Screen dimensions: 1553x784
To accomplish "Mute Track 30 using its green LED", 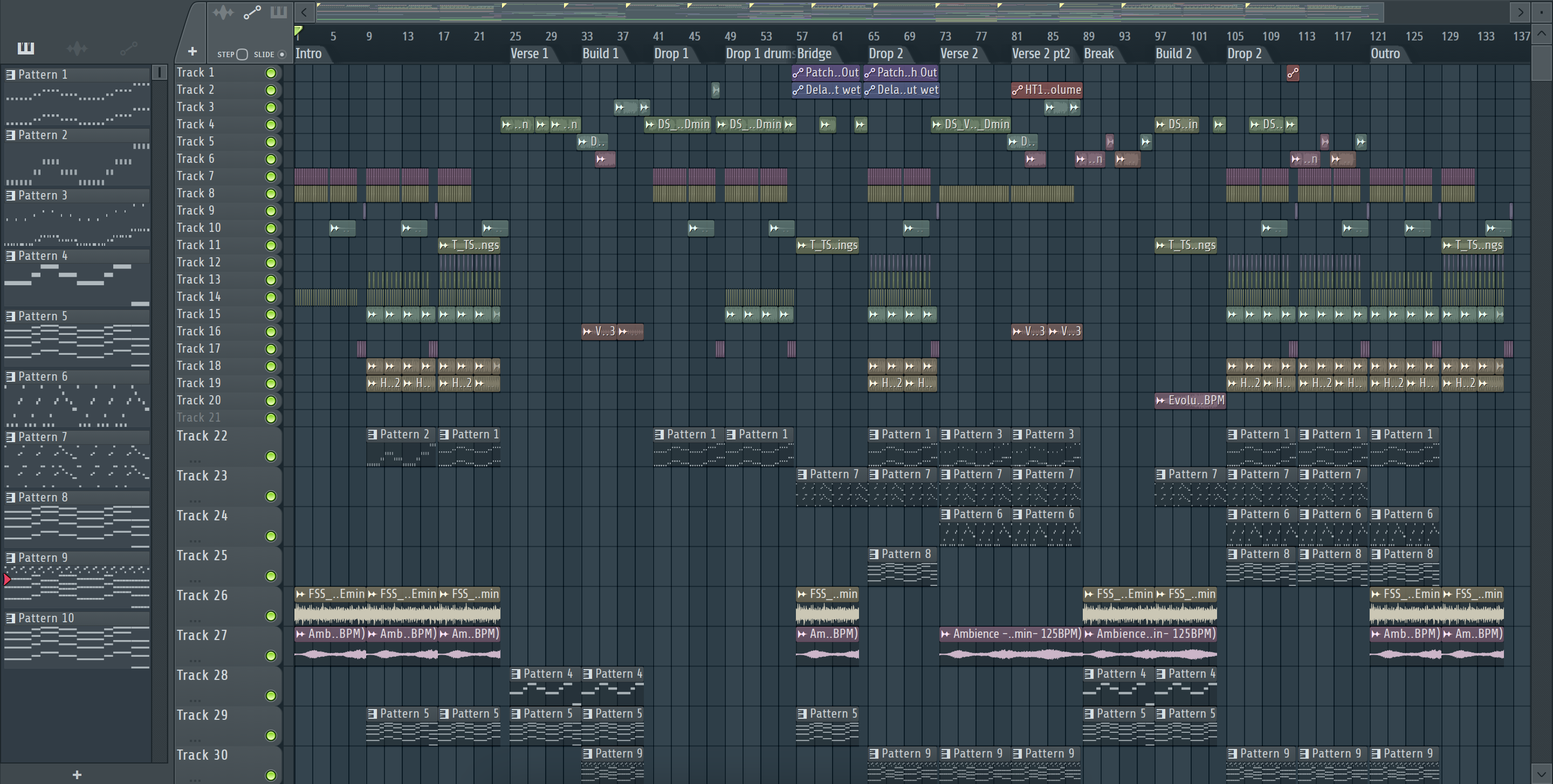I will pos(271,775).
